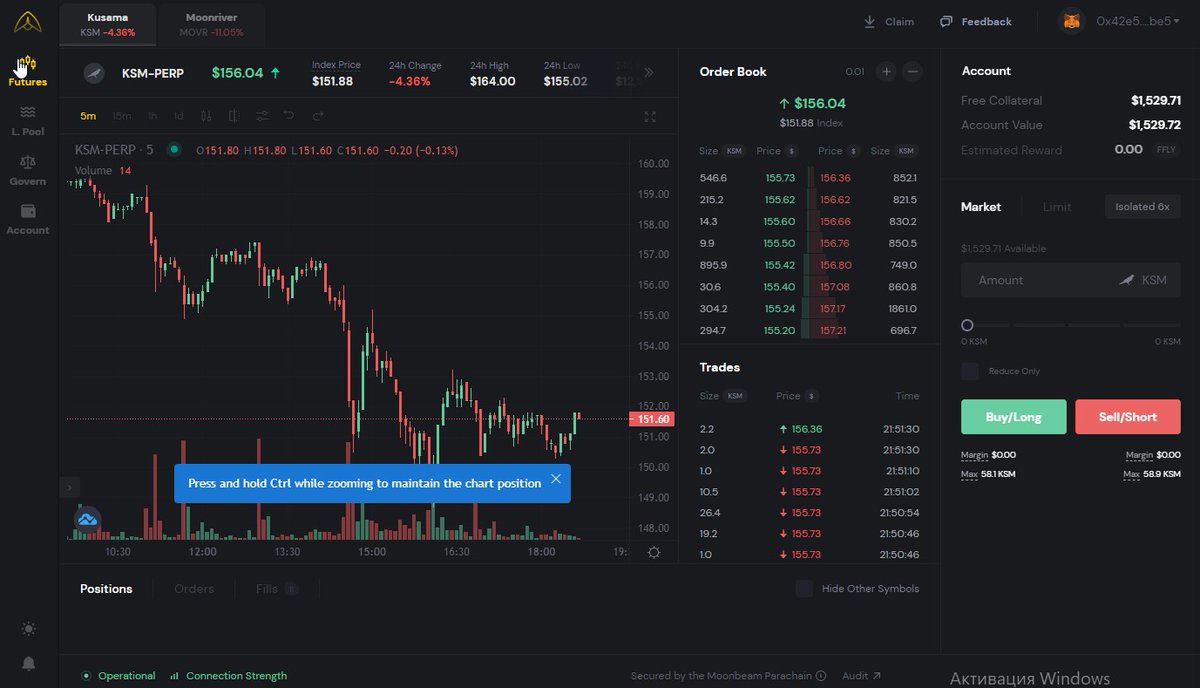Screen dimensions: 1200x688
Task: Open the Isolated 6x leverage selector
Action: (1142, 207)
